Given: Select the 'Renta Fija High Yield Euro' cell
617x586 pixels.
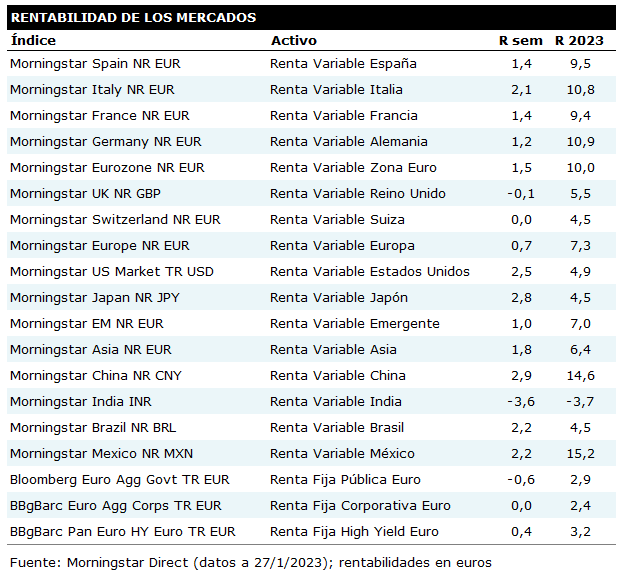Looking at the screenshot, I should tap(354, 531).
